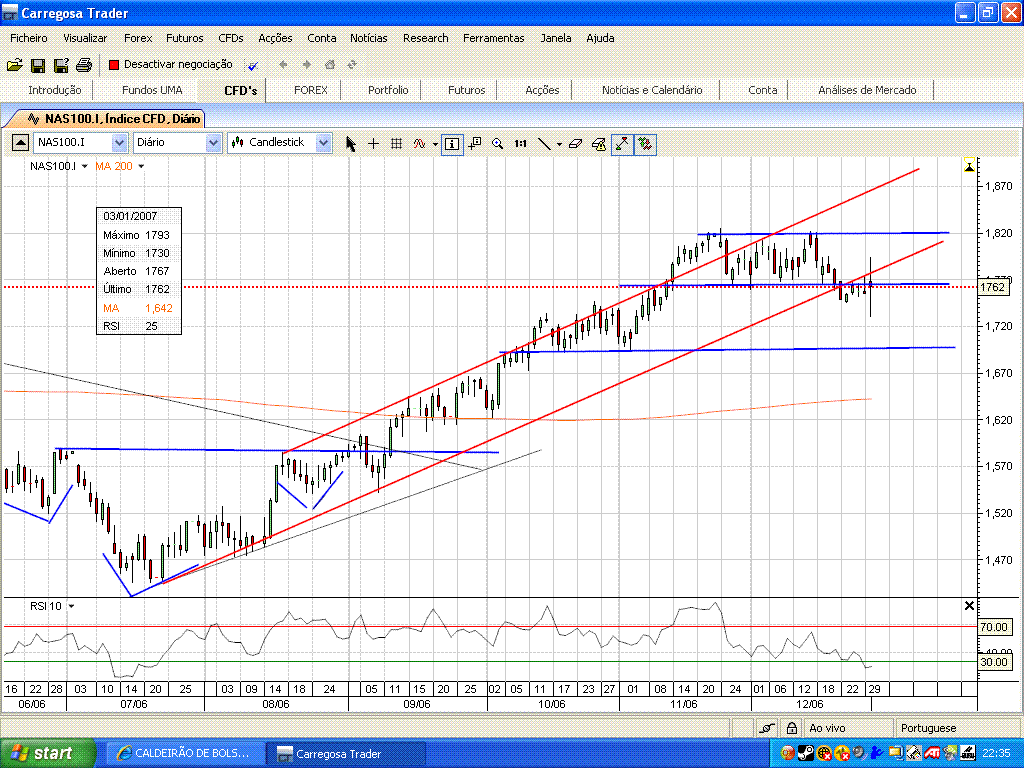Image resolution: width=1024 pixels, height=768 pixels.
Task: Expand the Diário timeframe dropdown
Action: (213, 143)
